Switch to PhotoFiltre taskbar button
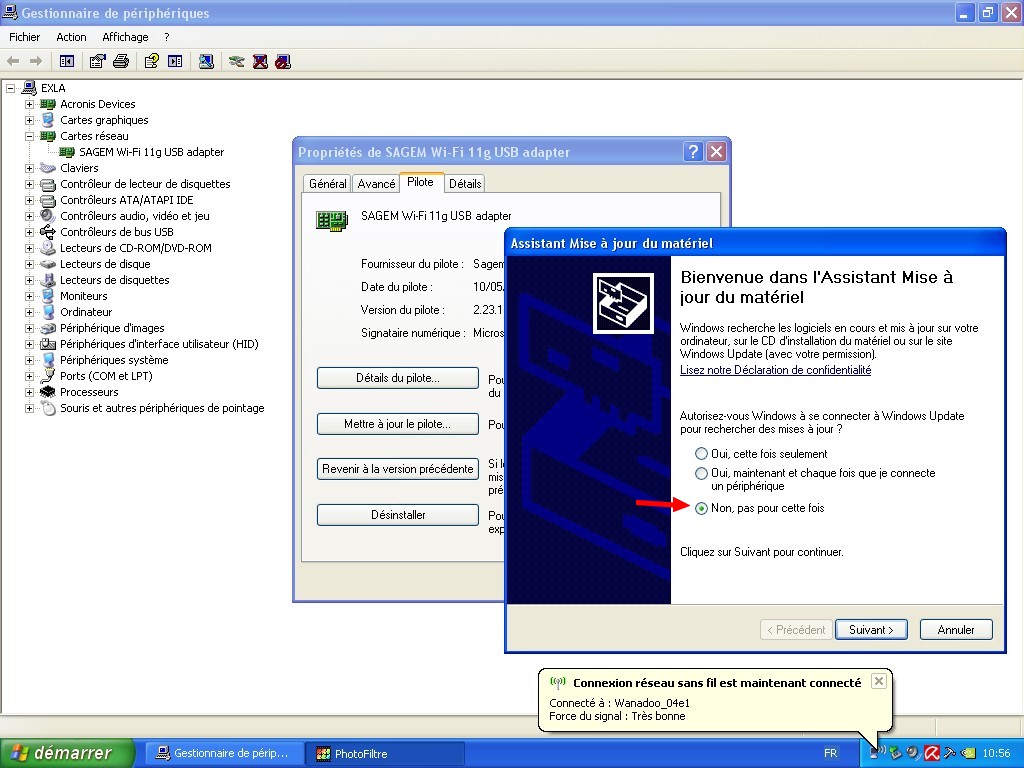The image size is (1024, 768). 387,753
